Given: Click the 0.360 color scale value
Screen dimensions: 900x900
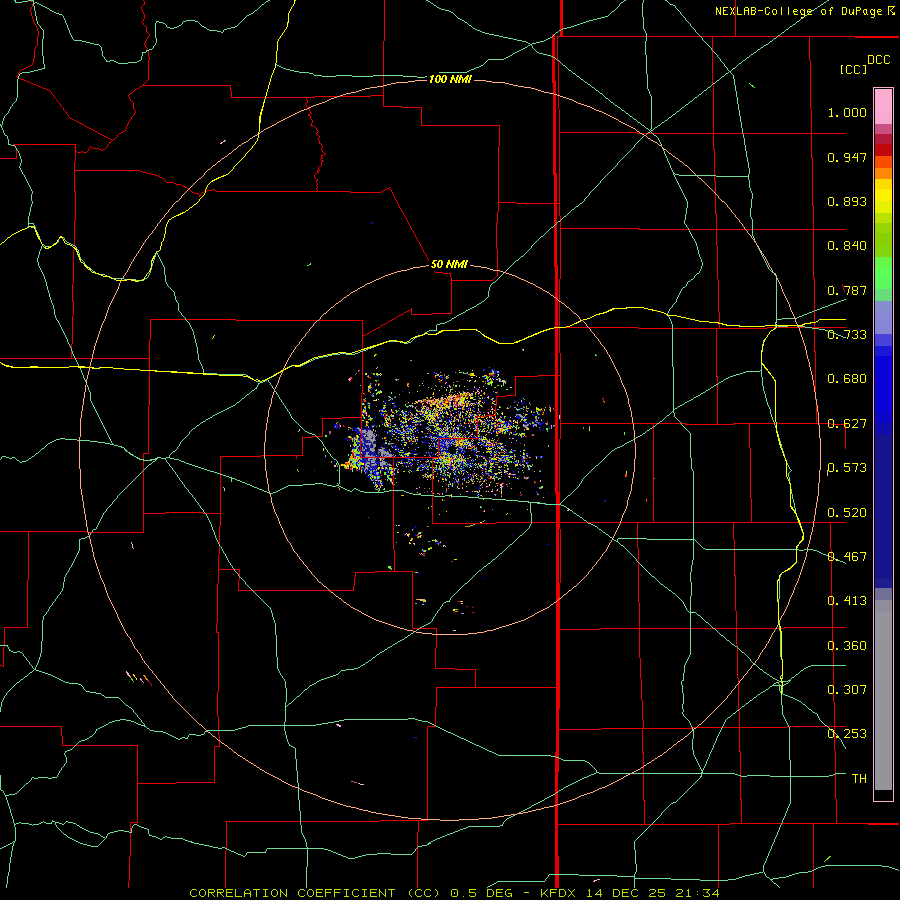Looking at the screenshot, I should tap(847, 646).
